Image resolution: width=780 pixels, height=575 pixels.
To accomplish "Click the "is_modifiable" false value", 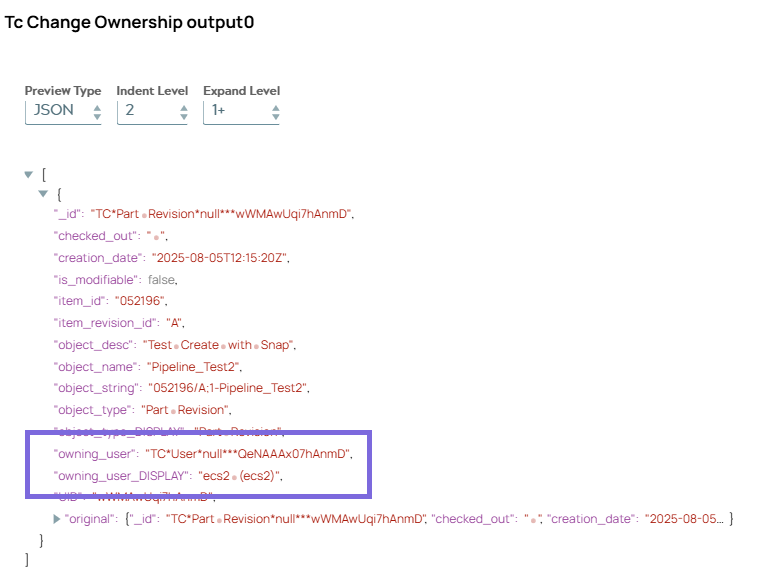I will pyautogui.click(x=161, y=280).
